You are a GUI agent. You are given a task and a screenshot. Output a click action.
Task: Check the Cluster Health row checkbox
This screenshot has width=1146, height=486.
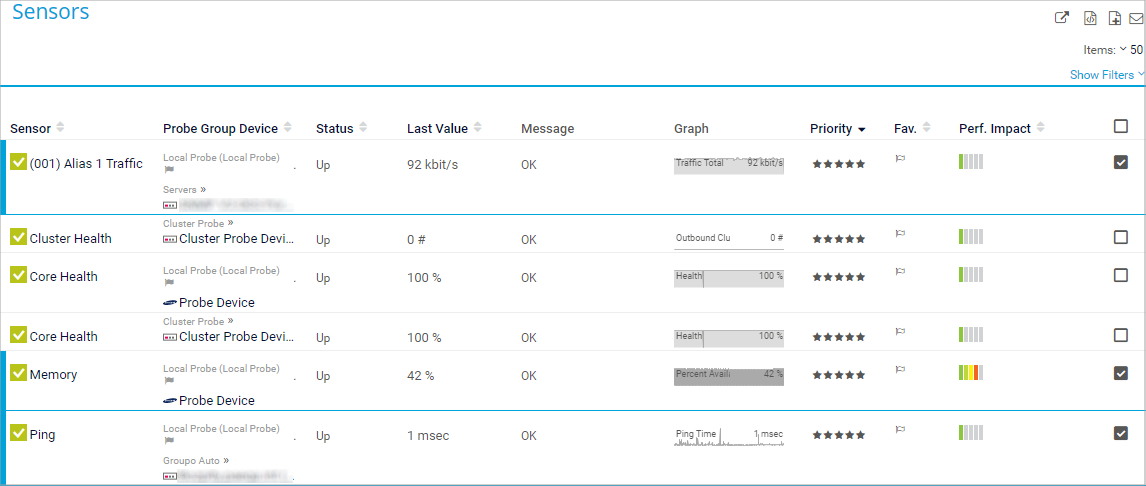pyautogui.click(x=1121, y=237)
